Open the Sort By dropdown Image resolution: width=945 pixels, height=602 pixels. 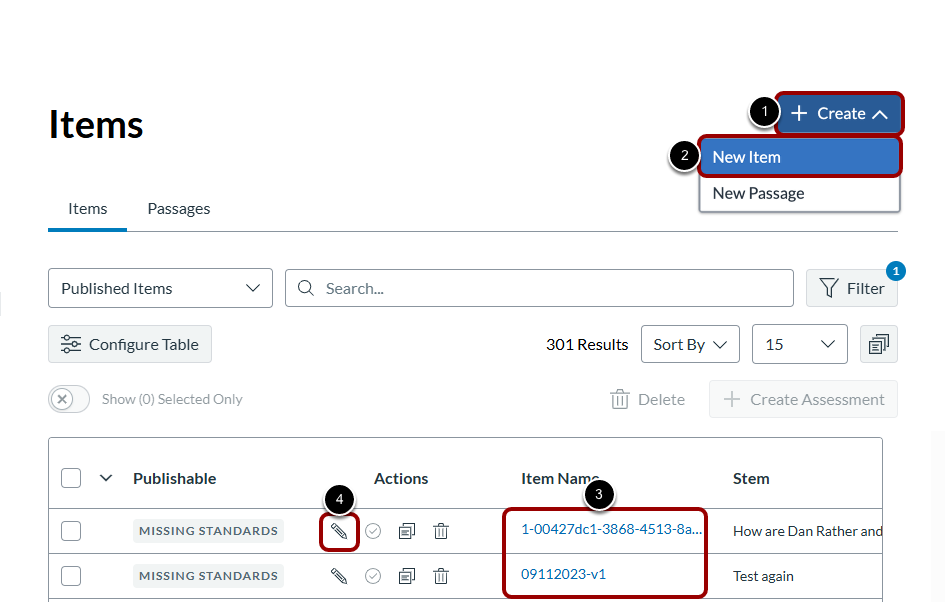point(690,344)
